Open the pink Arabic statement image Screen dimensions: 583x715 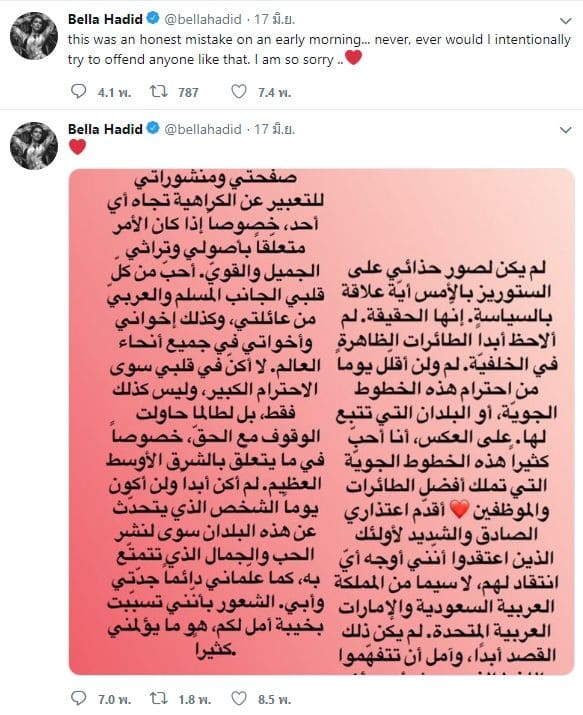click(x=321, y=422)
